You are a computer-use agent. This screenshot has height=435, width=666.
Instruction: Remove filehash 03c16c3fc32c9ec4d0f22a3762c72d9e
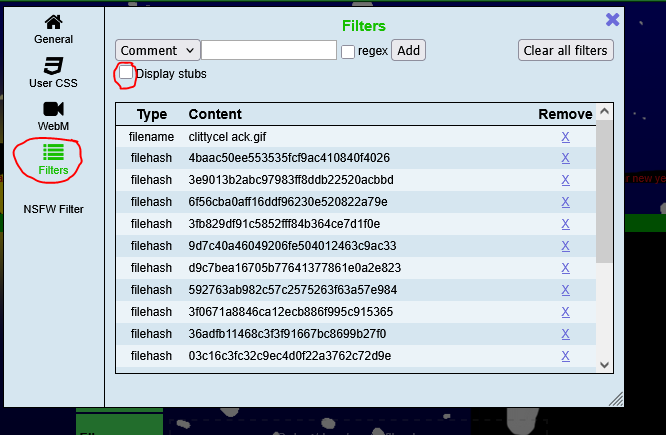tap(565, 356)
